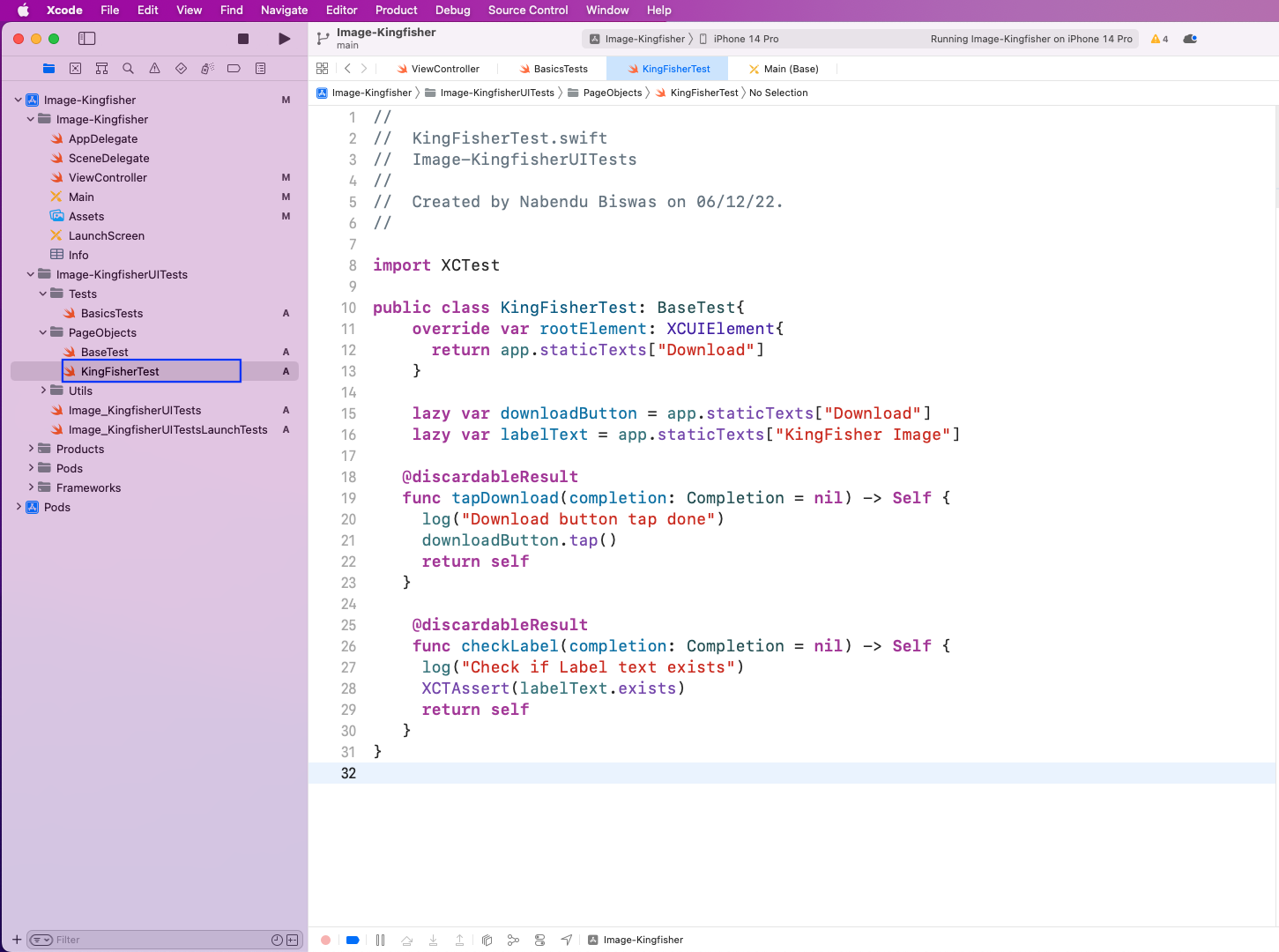Run the current scheme
The image size is (1279, 952).
click(284, 39)
